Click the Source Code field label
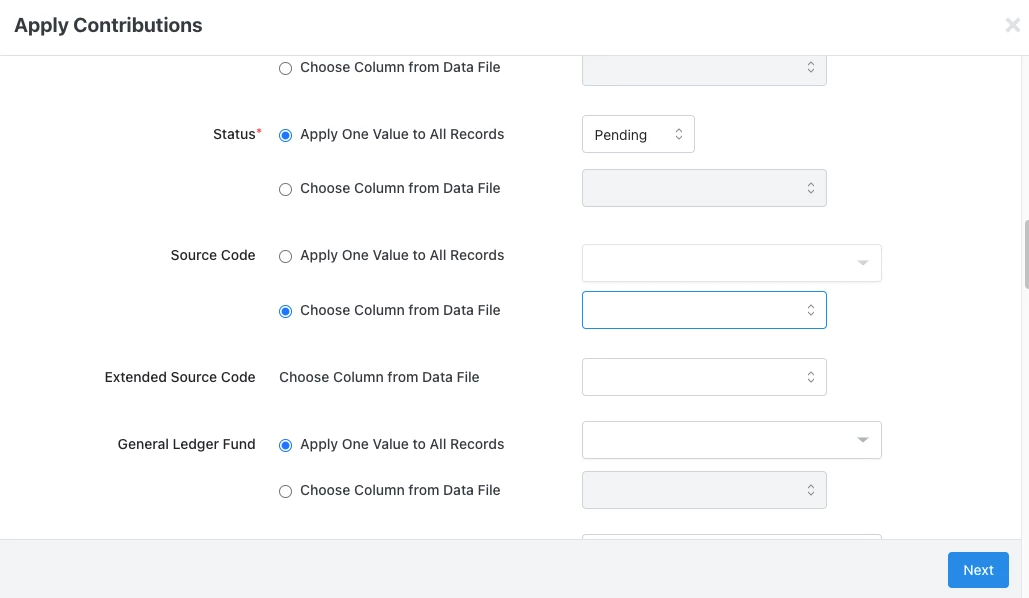This screenshot has width=1029, height=598. tap(213, 255)
